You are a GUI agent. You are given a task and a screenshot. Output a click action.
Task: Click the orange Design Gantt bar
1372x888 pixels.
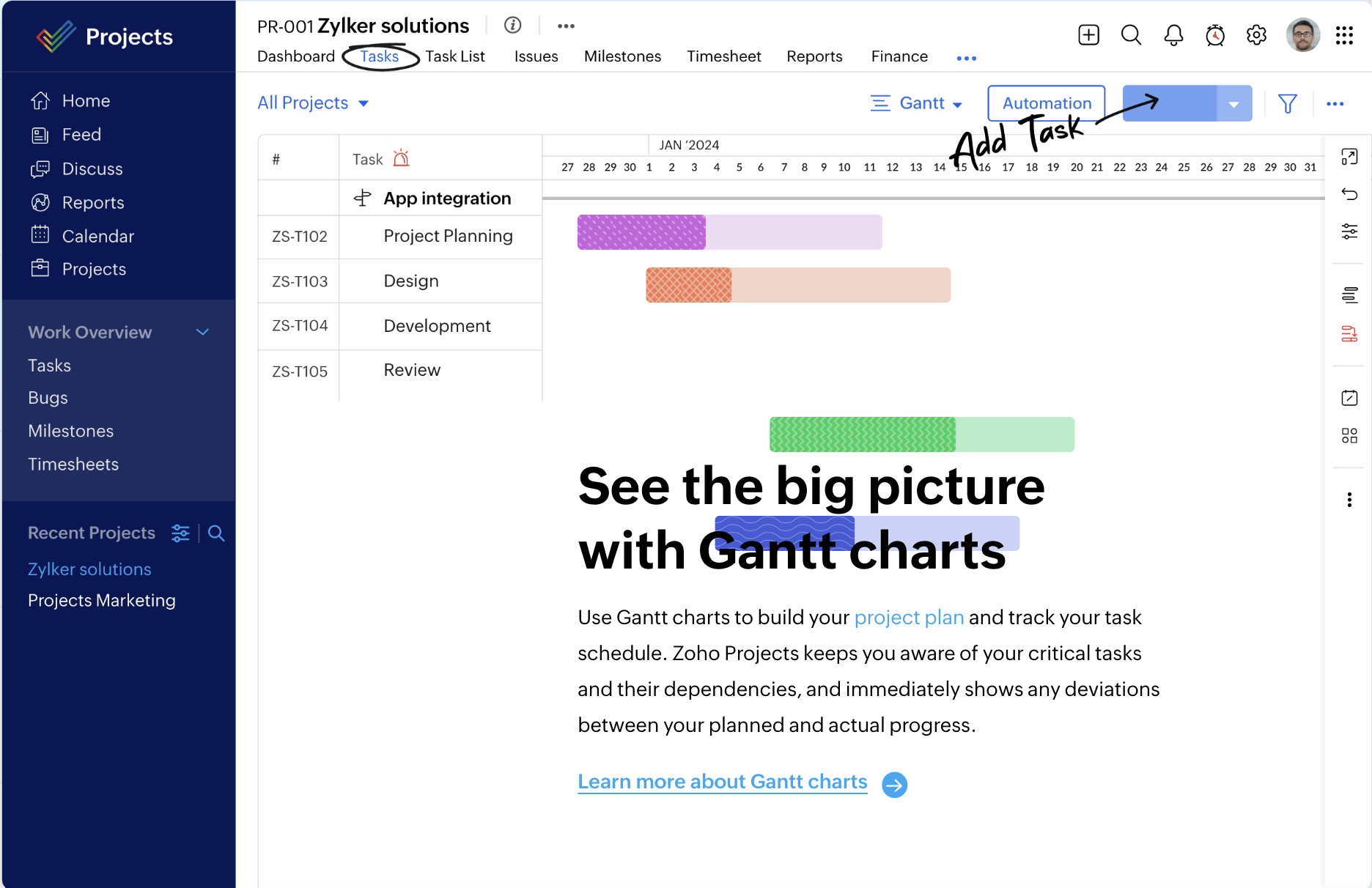[x=798, y=285]
